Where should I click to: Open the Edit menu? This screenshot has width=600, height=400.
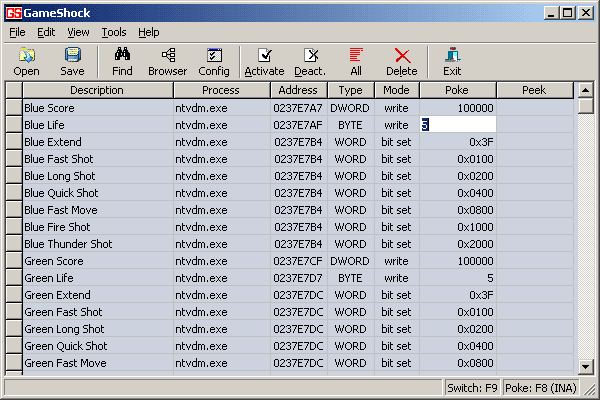[46, 33]
